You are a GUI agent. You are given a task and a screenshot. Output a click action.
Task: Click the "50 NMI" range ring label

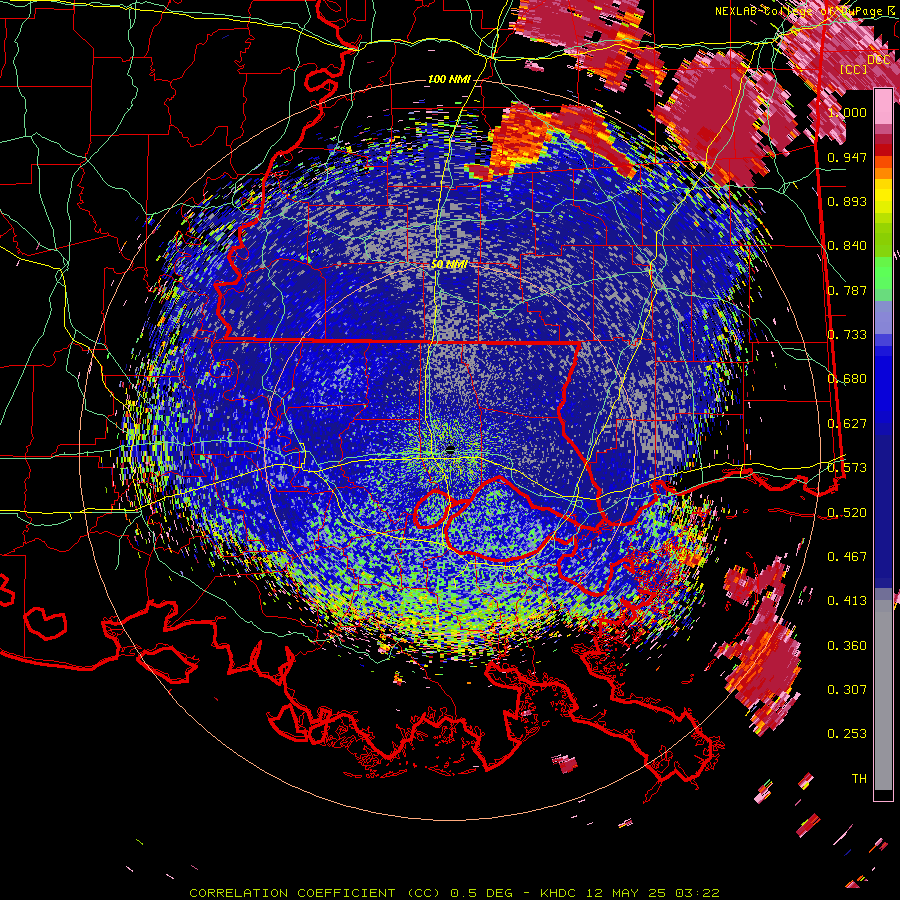click(x=449, y=265)
